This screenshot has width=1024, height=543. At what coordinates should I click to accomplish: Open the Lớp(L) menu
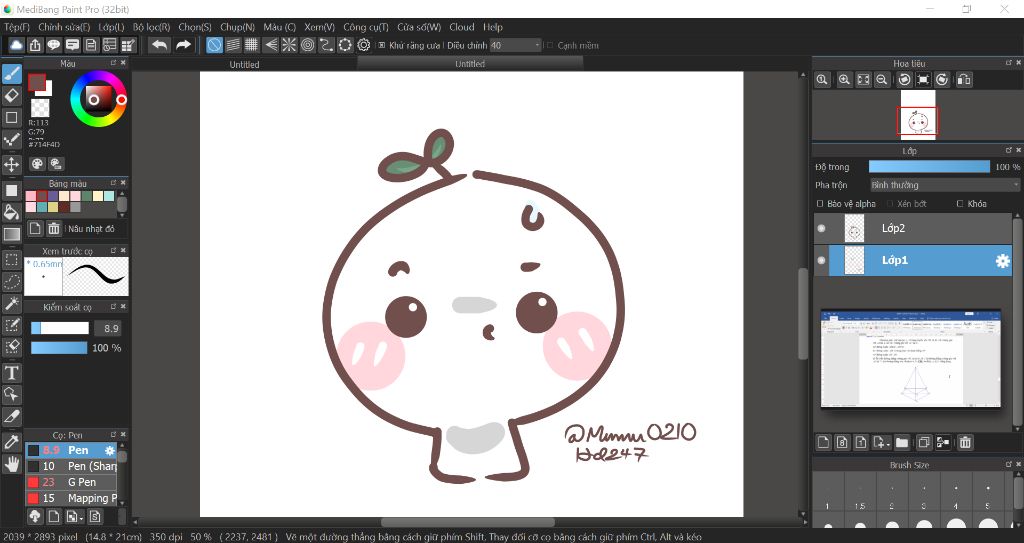[111, 27]
